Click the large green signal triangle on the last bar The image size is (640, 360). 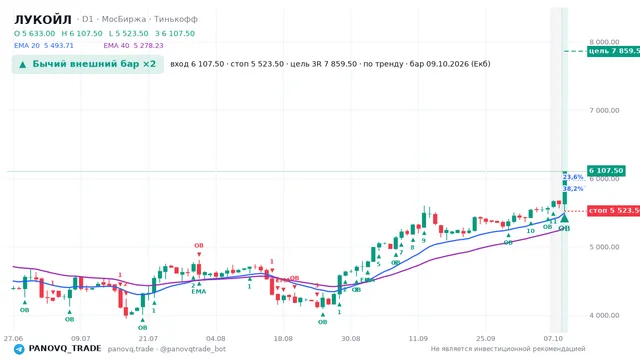(564, 219)
